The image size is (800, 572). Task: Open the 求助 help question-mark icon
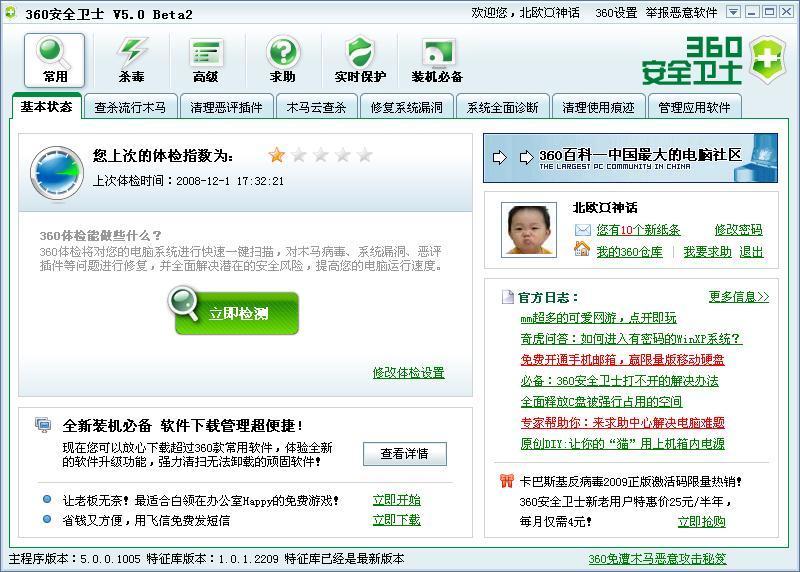tap(282, 52)
